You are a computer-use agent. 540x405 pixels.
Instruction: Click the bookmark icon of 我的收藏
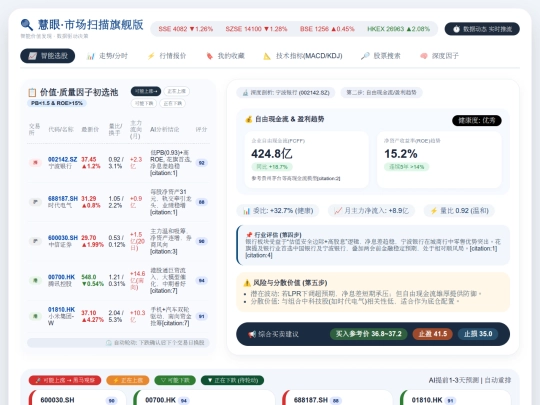pyautogui.click(x=209, y=56)
